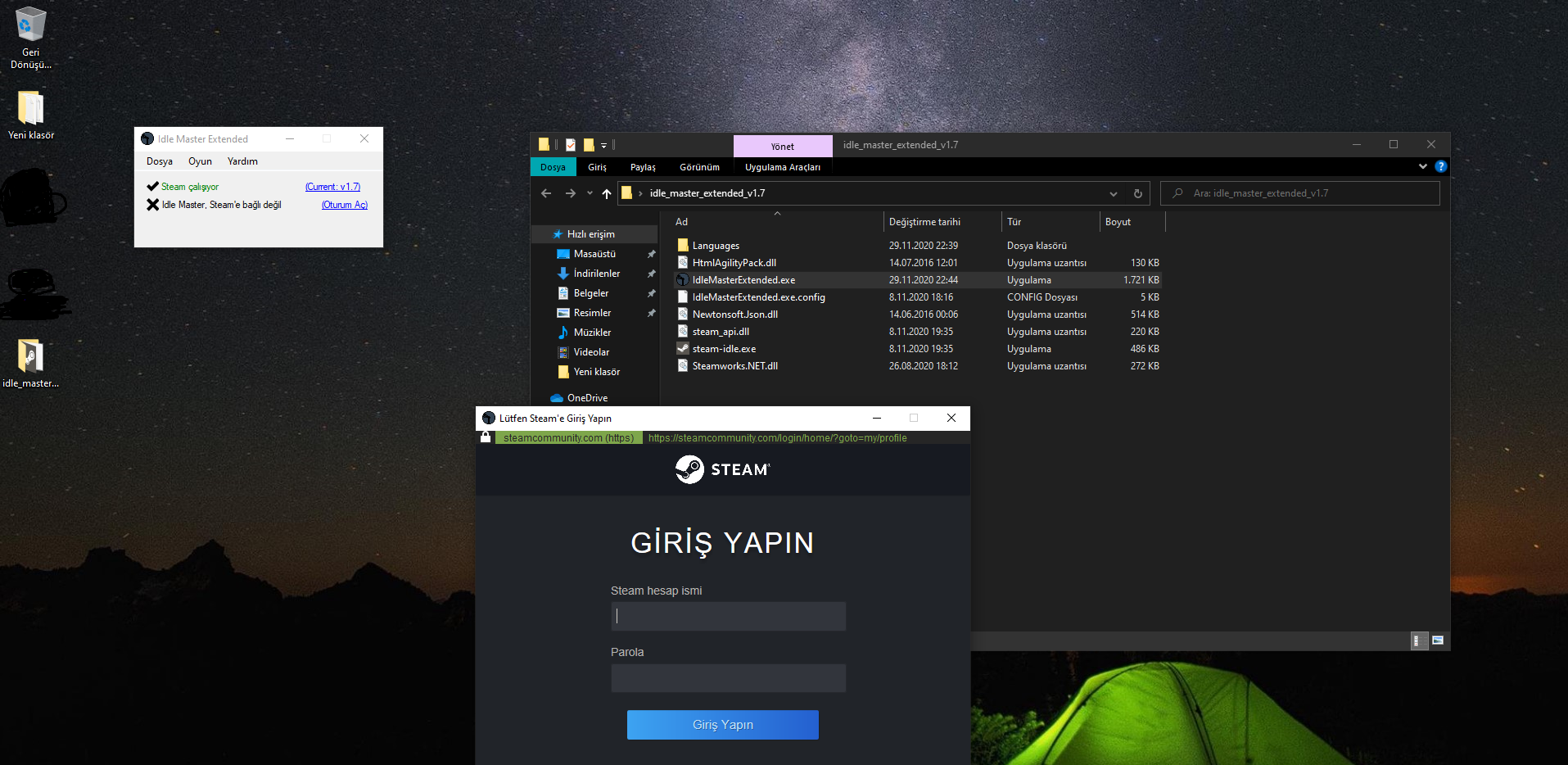This screenshot has width=1568, height=765.
Task: Focus the Steam hesap ismi input field
Action: [728, 616]
